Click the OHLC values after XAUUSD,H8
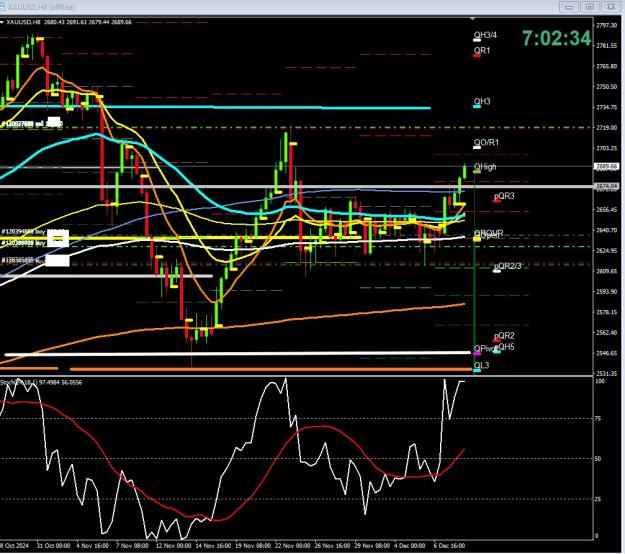This screenshot has height=554, width=625. [x=88, y=22]
